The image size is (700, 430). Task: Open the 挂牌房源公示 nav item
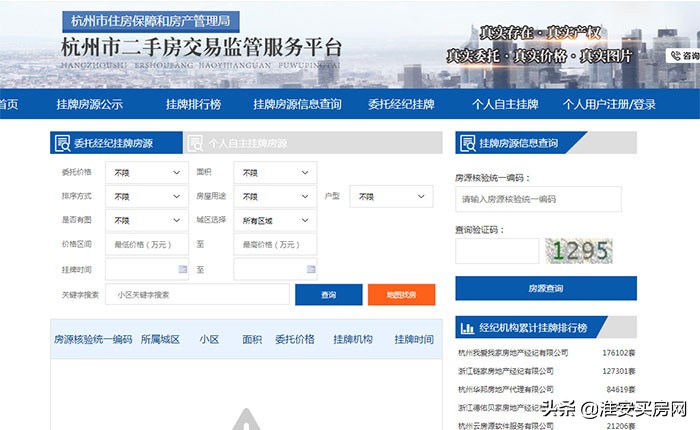89,104
